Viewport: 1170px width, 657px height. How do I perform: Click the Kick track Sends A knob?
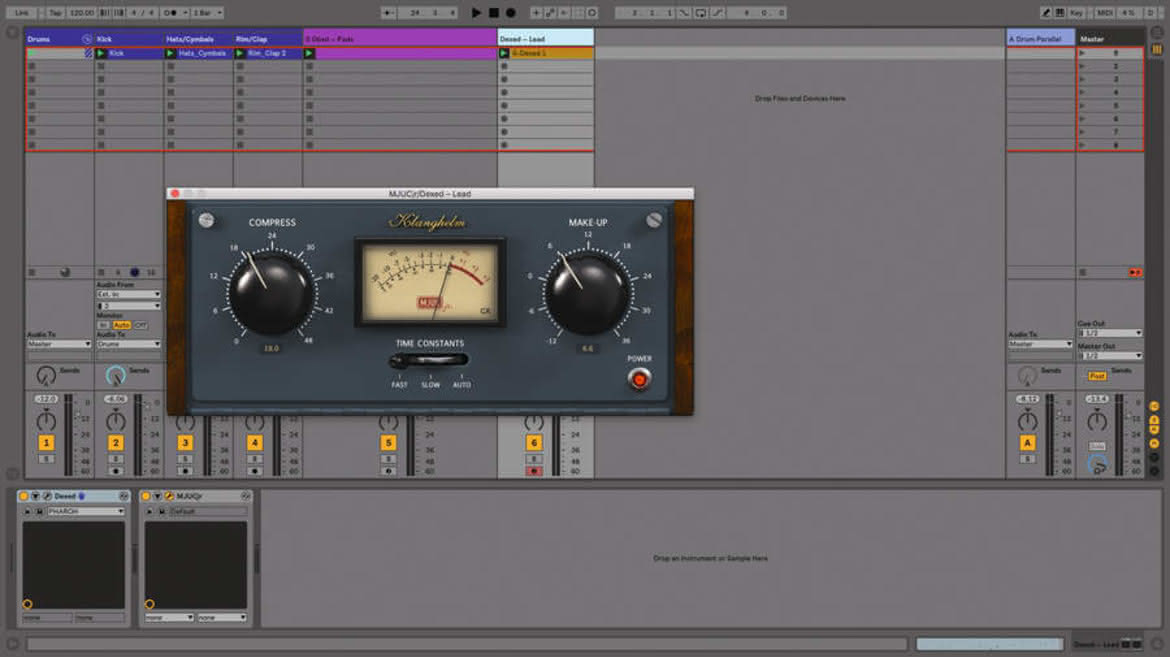pyautogui.click(x=116, y=375)
